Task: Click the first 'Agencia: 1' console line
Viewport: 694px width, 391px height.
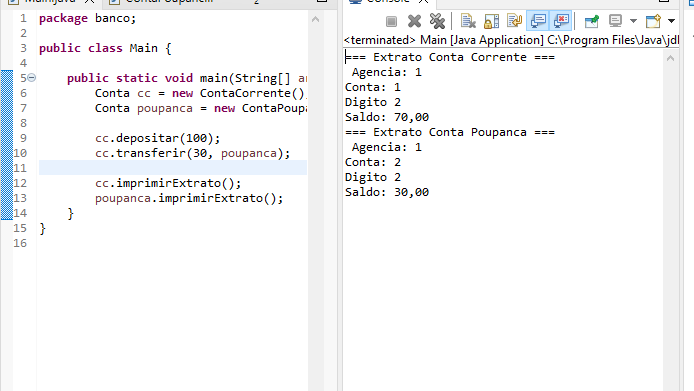Action: click(x=387, y=72)
